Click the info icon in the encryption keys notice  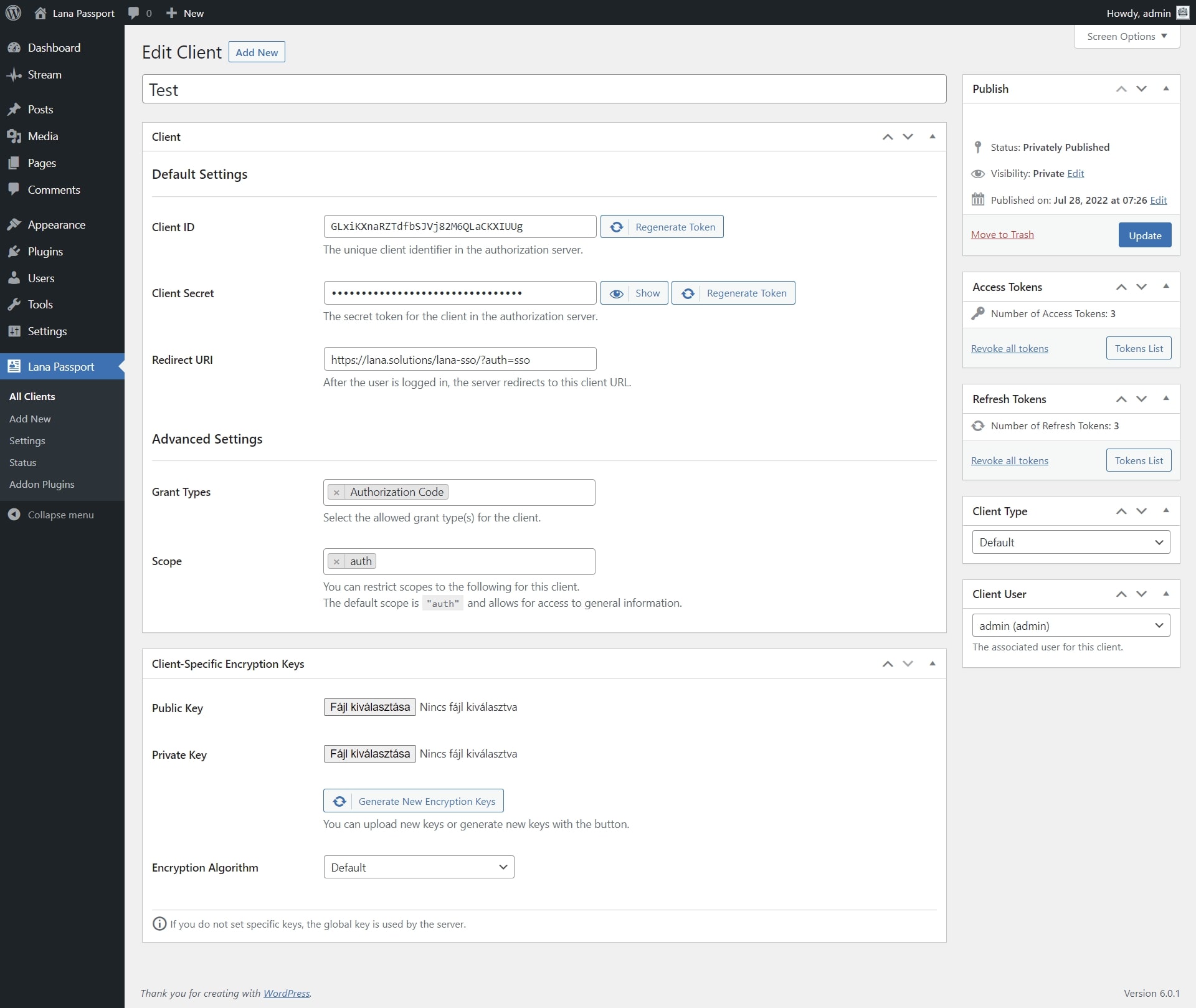pos(159,924)
